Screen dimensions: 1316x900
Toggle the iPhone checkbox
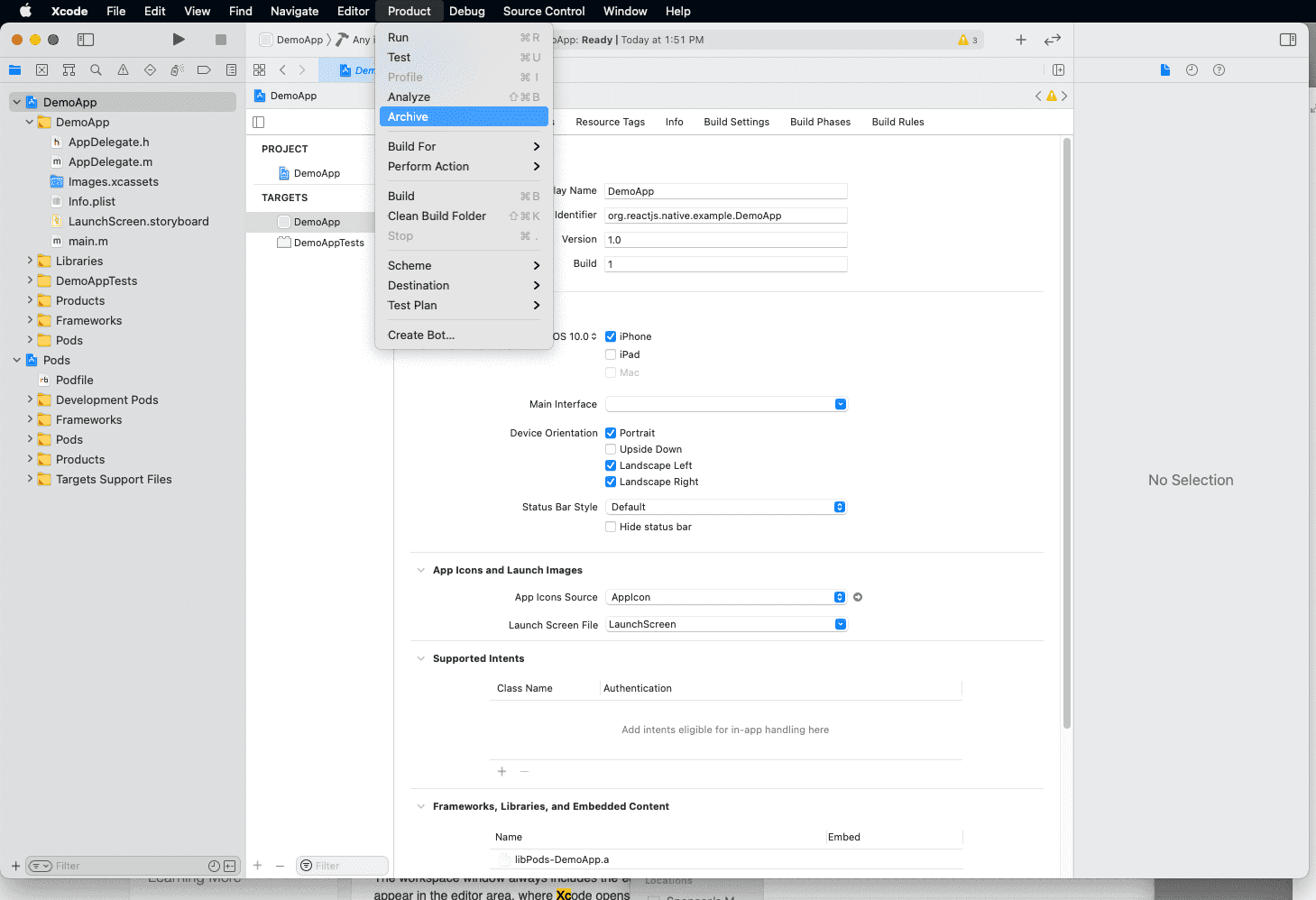(x=611, y=336)
